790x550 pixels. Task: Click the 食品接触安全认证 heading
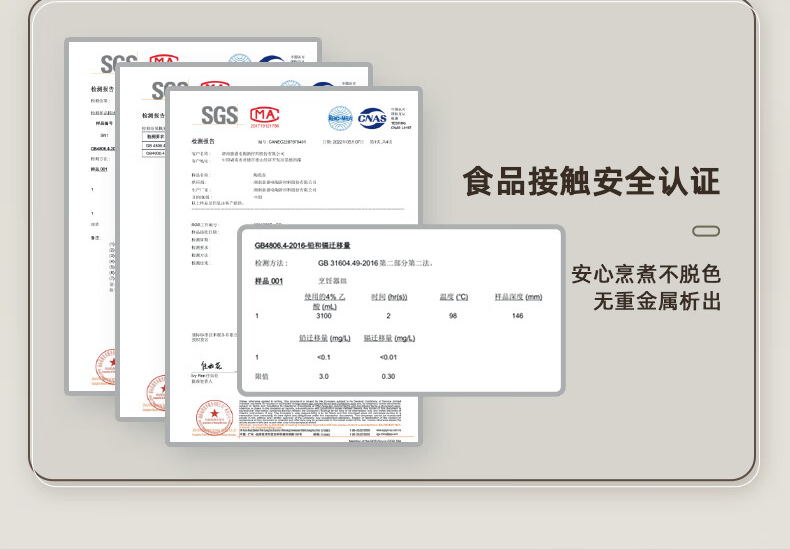591,182
